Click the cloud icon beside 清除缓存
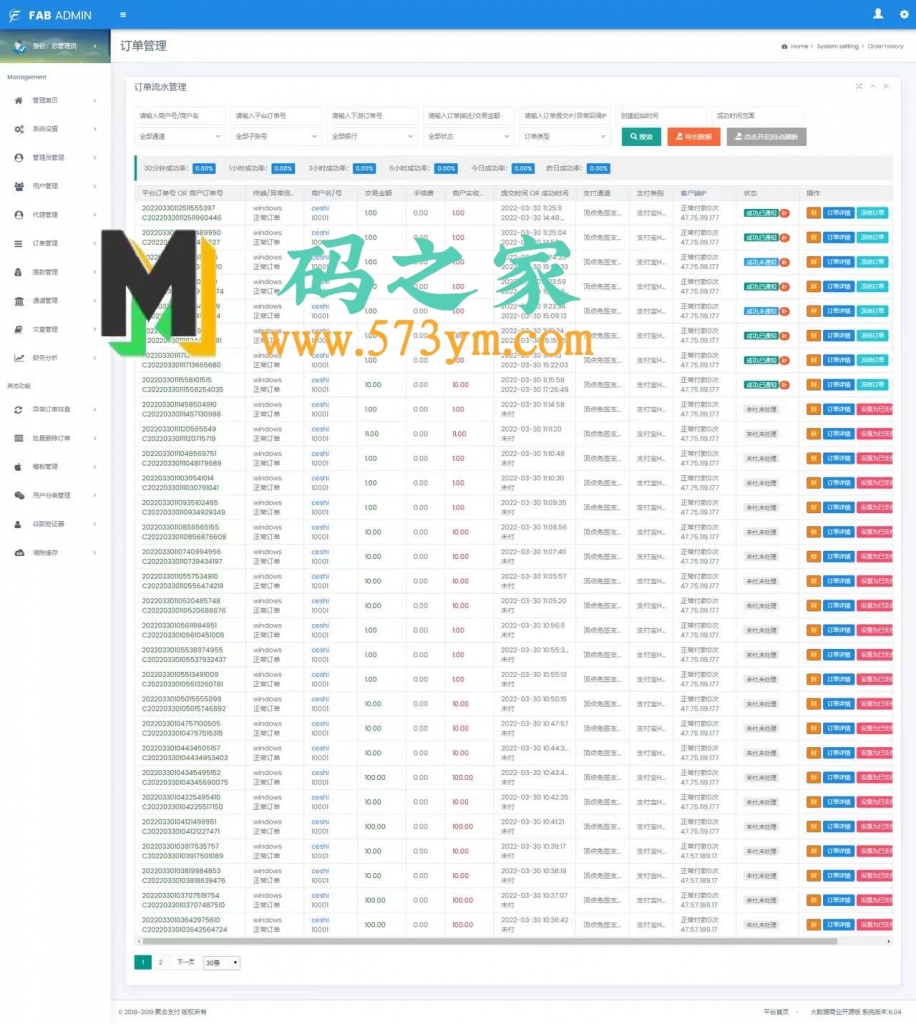916x1024 pixels. [19, 552]
